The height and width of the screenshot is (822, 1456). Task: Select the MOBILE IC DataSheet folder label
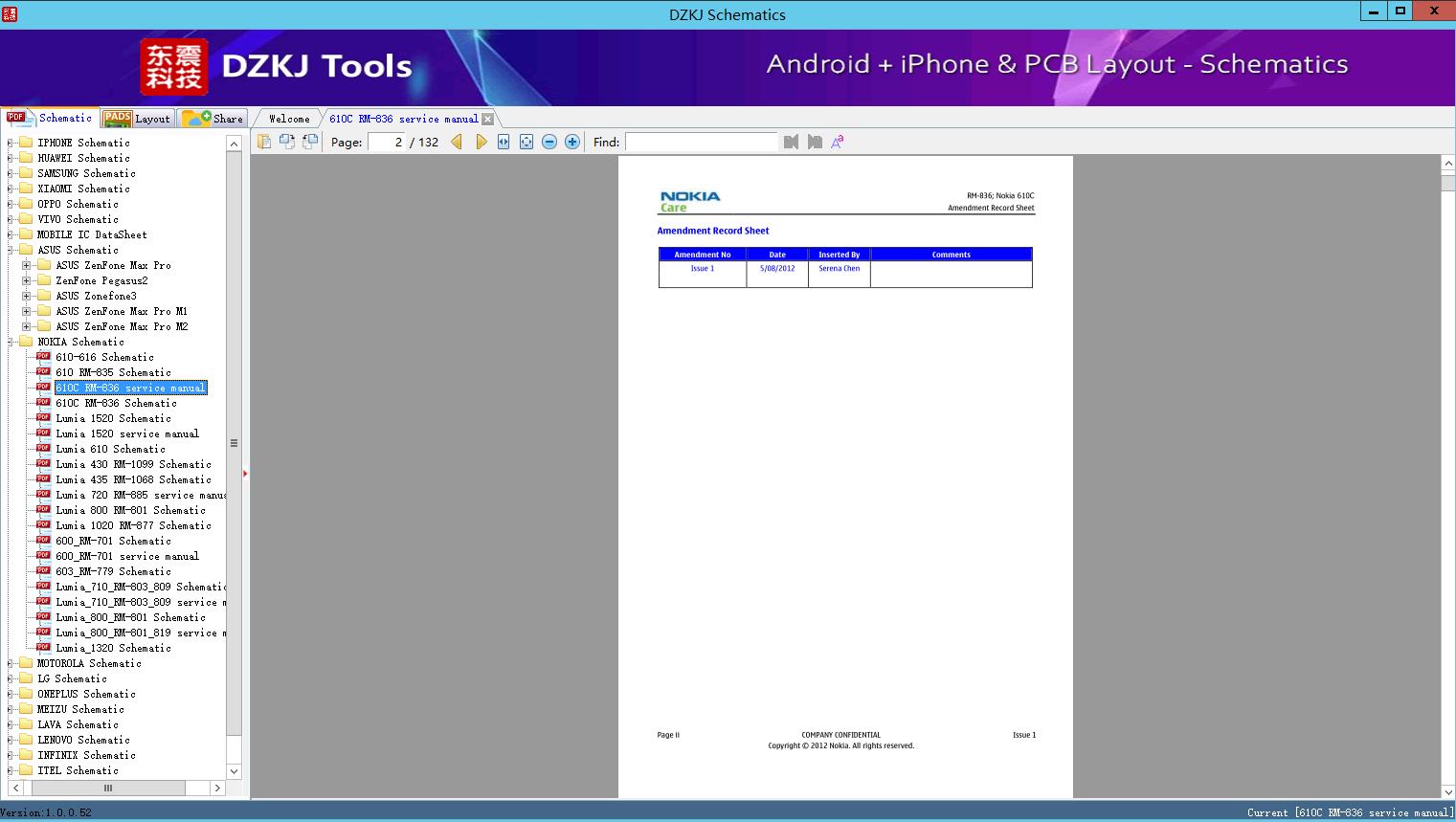pyautogui.click(x=92, y=234)
